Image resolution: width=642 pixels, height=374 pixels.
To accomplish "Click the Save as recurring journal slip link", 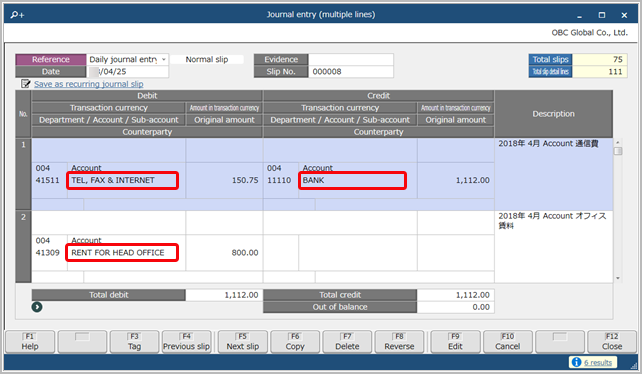I will [88, 84].
